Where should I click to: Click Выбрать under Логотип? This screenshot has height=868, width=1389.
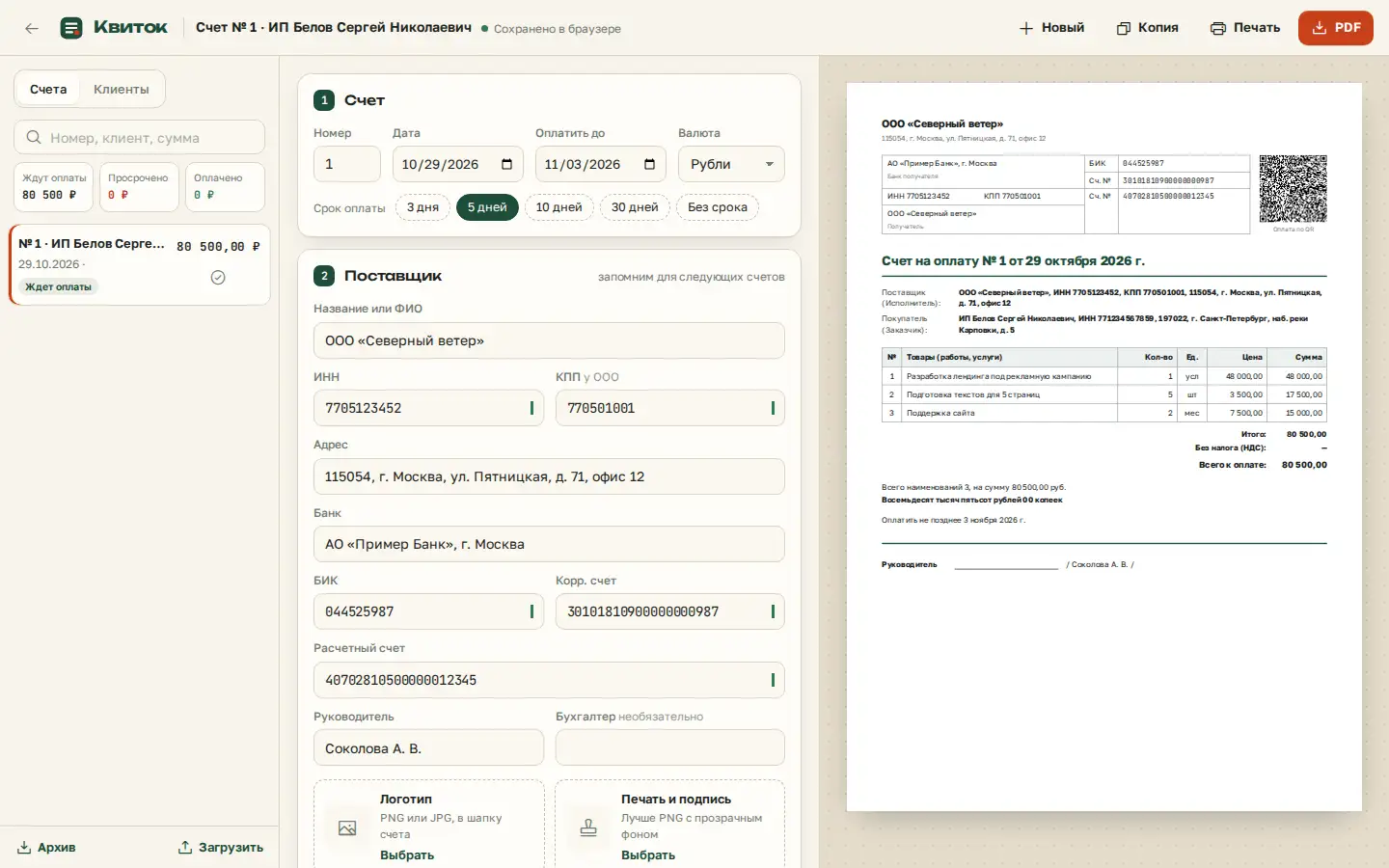click(407, 855)
